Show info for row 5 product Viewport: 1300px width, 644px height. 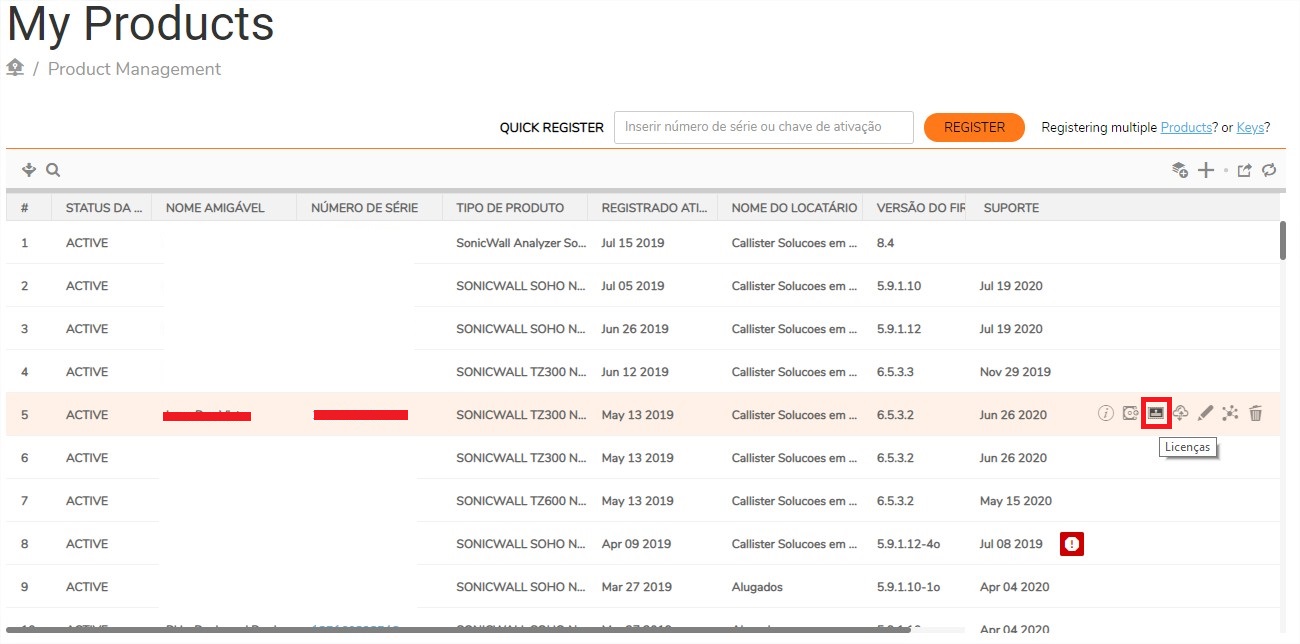1105,412
